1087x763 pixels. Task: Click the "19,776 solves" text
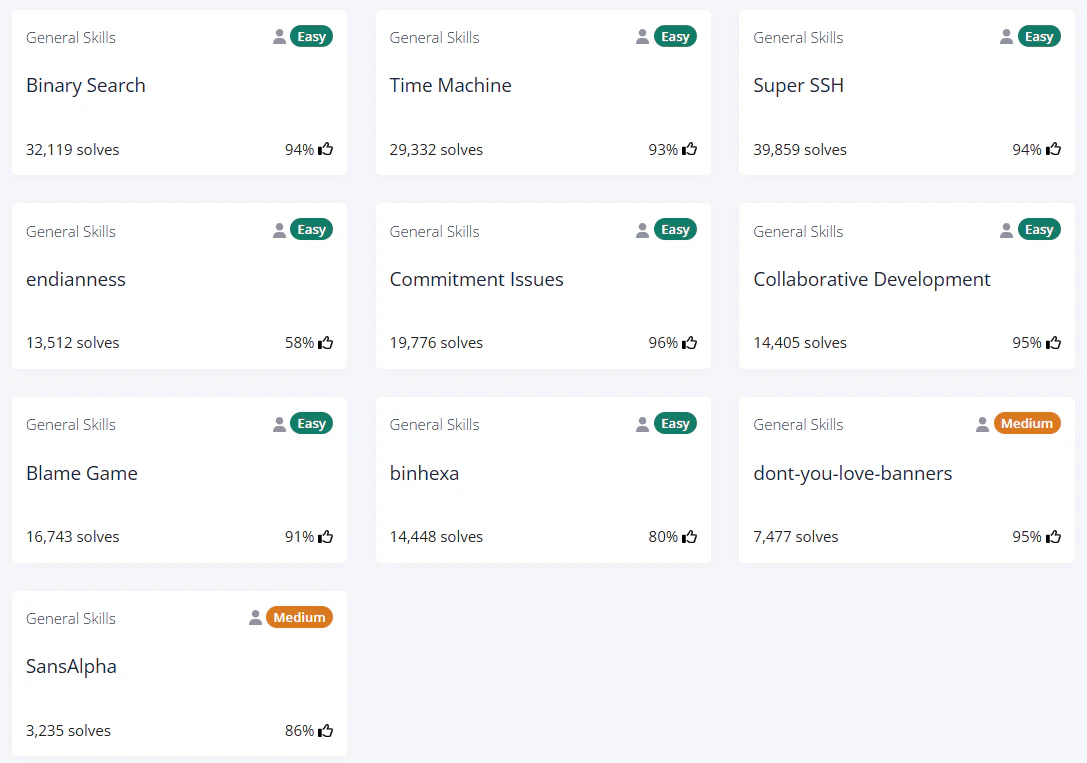436,343
